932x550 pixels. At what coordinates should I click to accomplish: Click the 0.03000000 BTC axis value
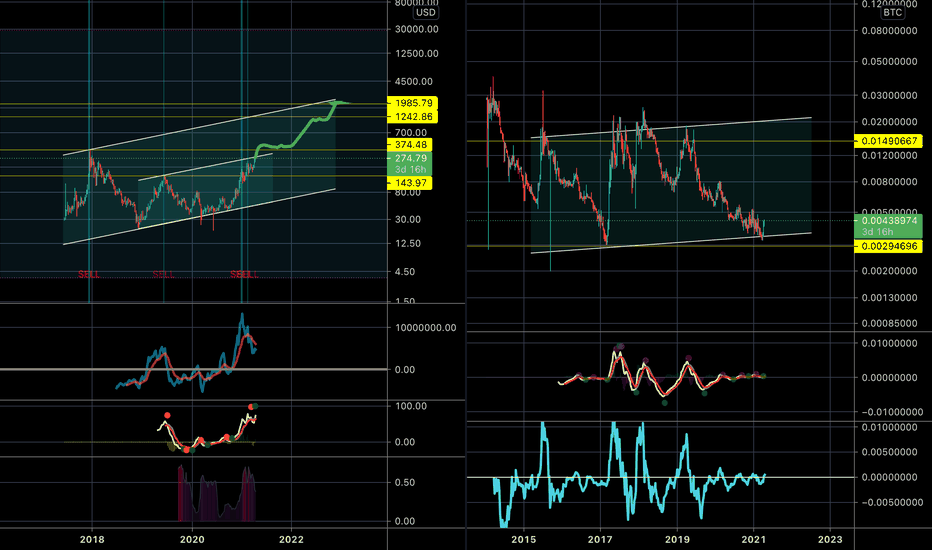pyautogui.click(x=889, y=96)
